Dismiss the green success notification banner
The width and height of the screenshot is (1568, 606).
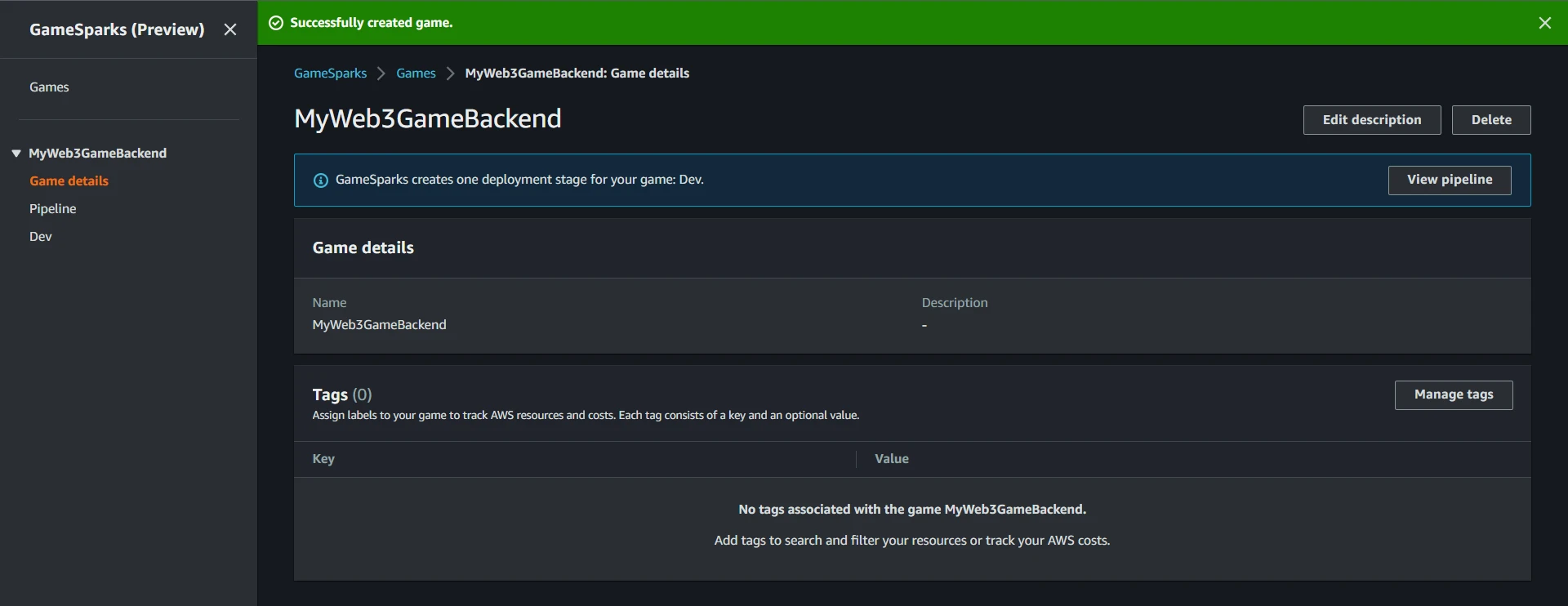pyautogui.click(x=1544, y=23)
